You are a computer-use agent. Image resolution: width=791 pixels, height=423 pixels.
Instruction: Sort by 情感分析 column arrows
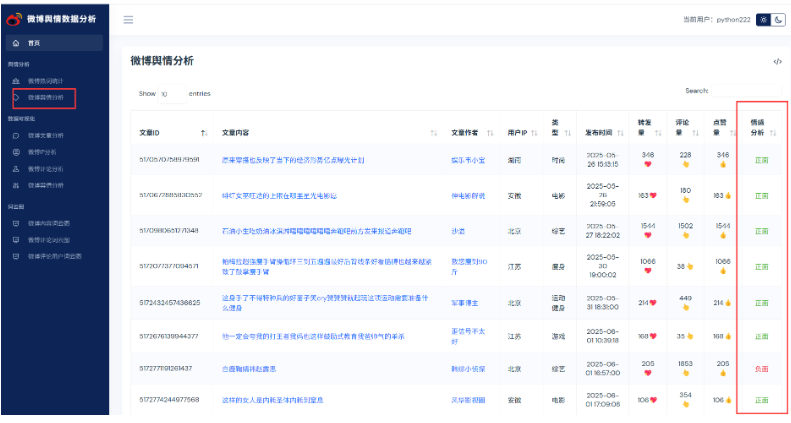[773, 133]
